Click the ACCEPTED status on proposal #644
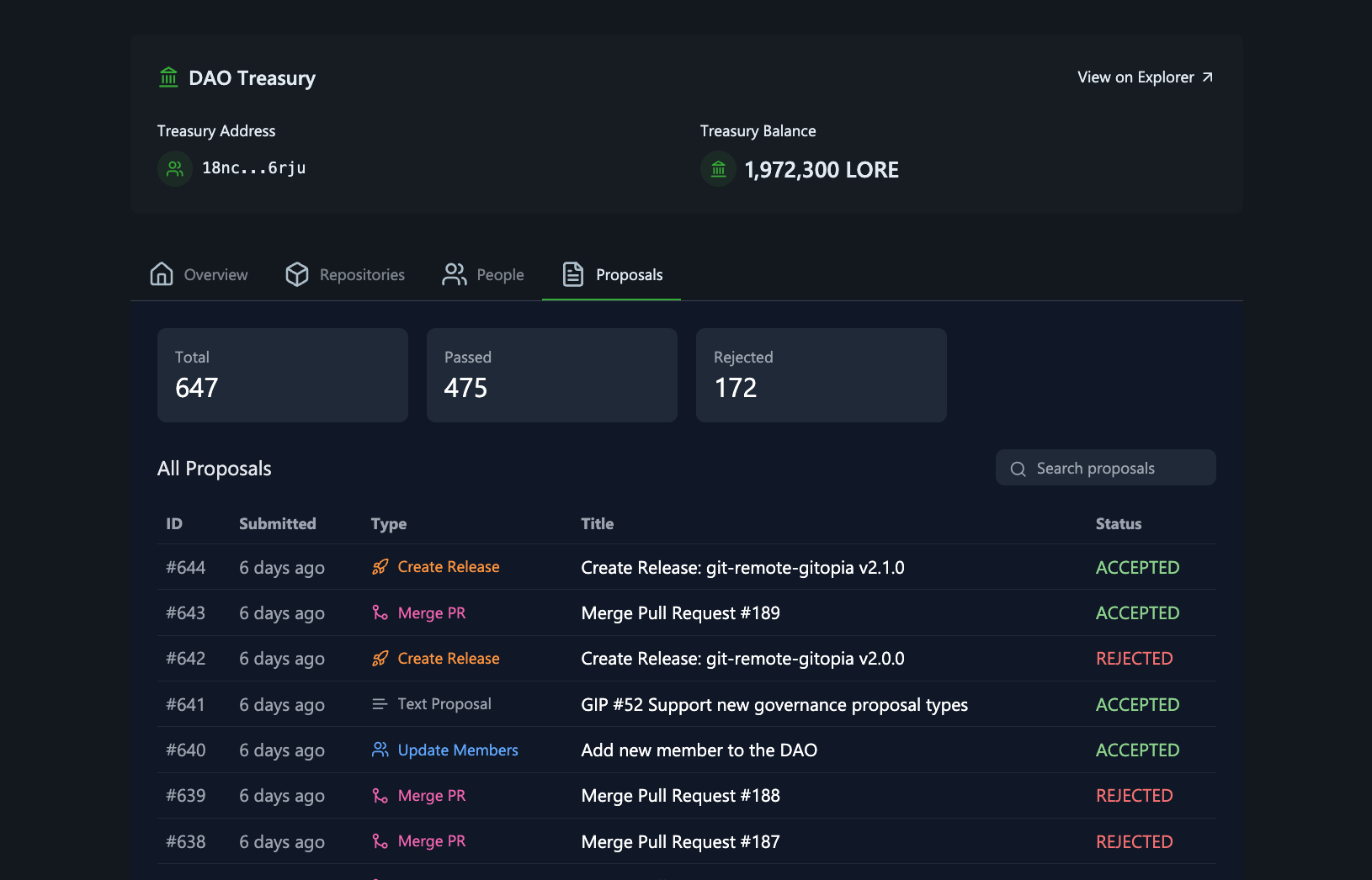The height and width of the screenshot is (880, 1372). (x=1137, y=567)
